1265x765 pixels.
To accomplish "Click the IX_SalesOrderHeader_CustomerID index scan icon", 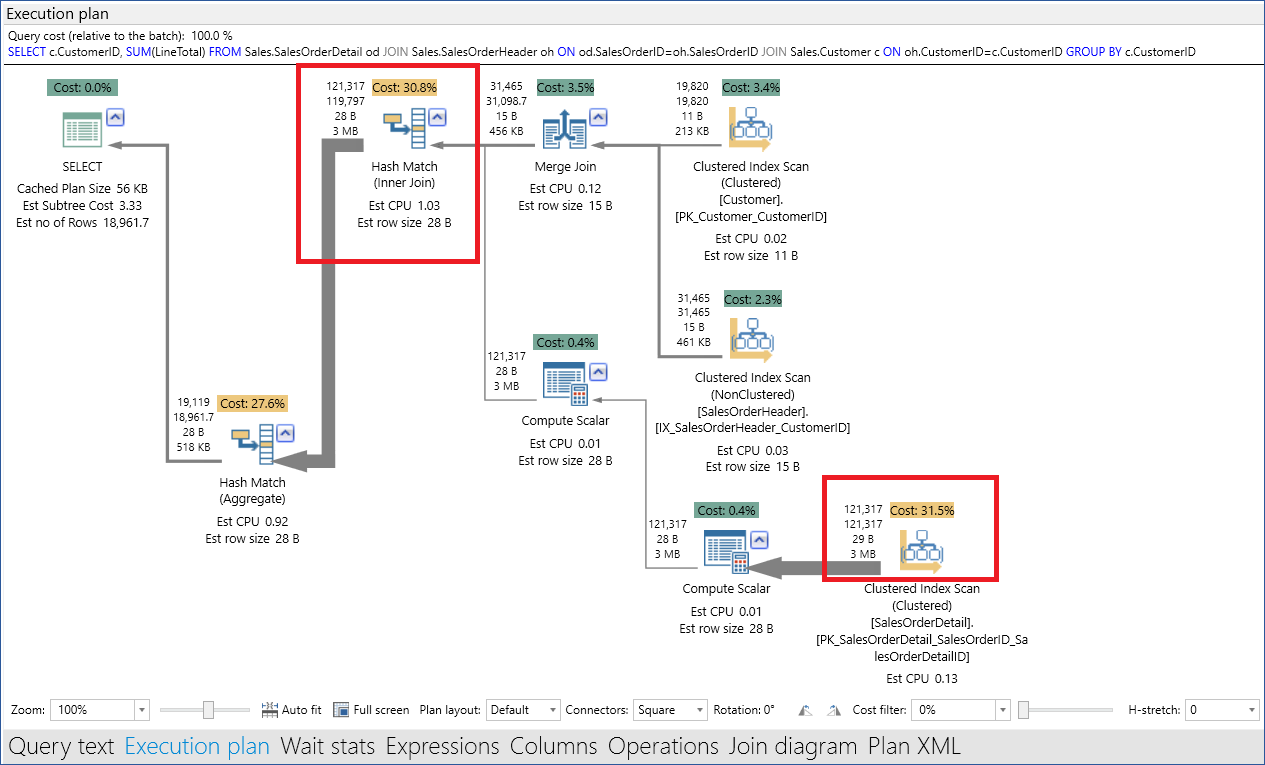I will tap(751, 339).
